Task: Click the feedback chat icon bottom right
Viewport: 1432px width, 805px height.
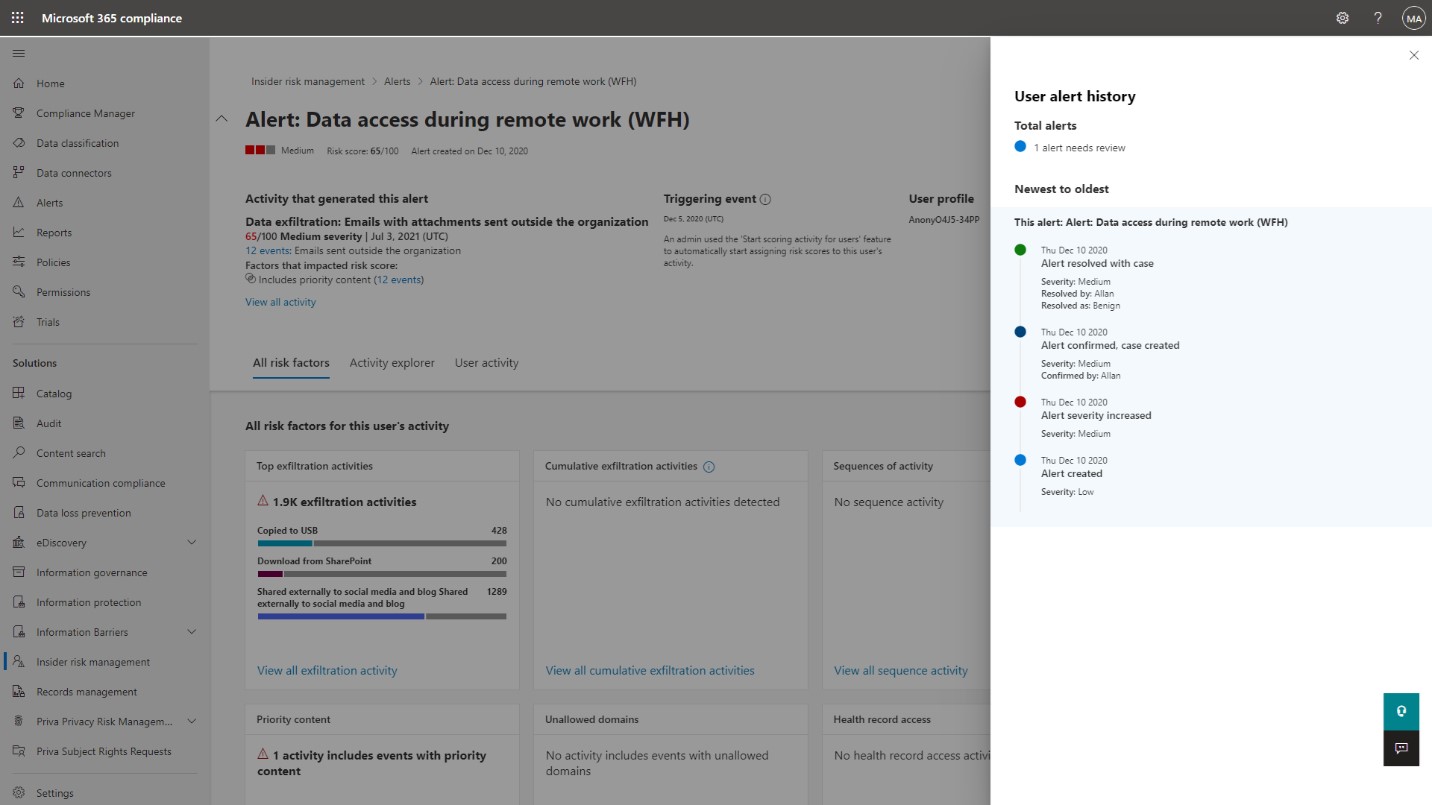Action: coord(1401,747)
